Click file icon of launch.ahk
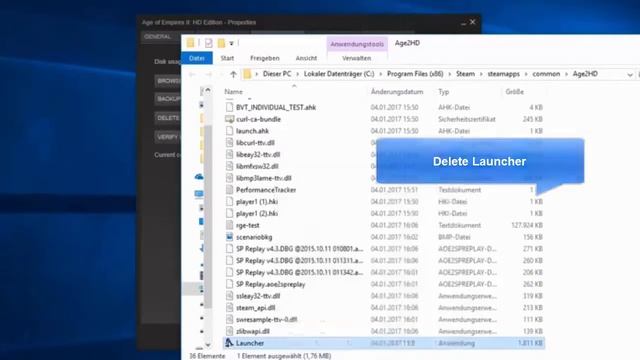Viewport: 640px width, 360px height. (x=229, y=131)
